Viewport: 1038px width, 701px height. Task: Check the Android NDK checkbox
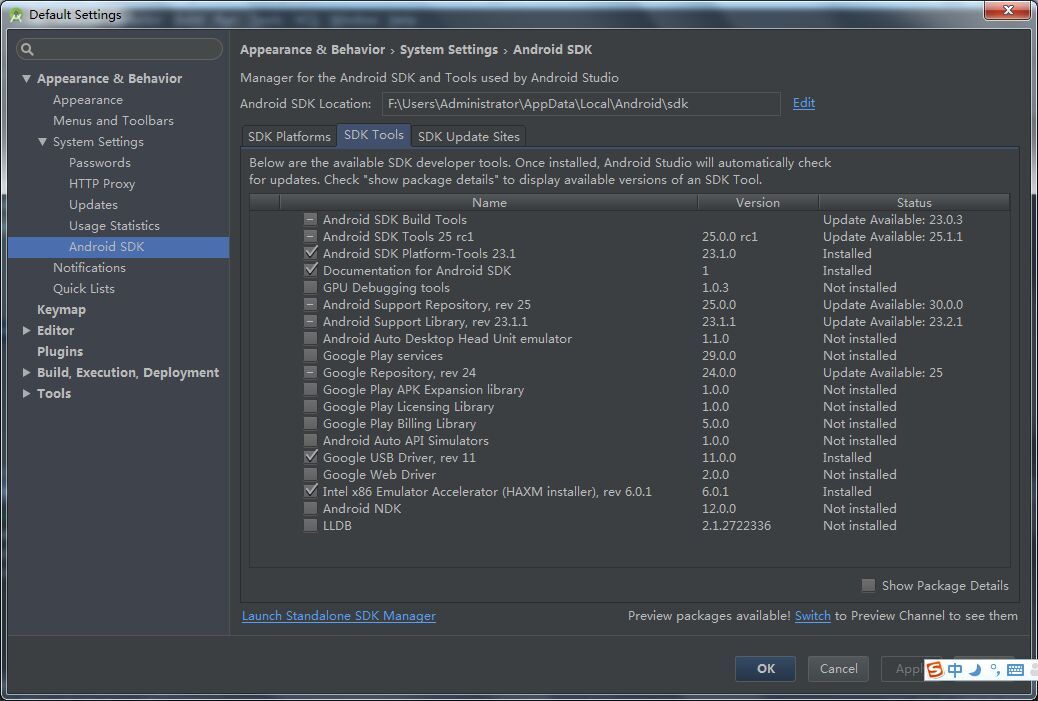310,508
